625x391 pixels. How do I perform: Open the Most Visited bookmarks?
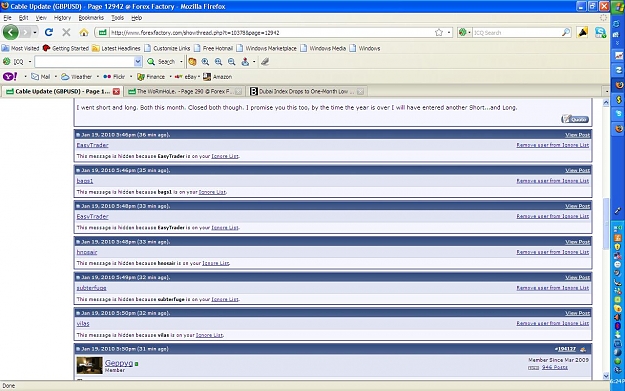pyautogui.click(x=20, y=48)
